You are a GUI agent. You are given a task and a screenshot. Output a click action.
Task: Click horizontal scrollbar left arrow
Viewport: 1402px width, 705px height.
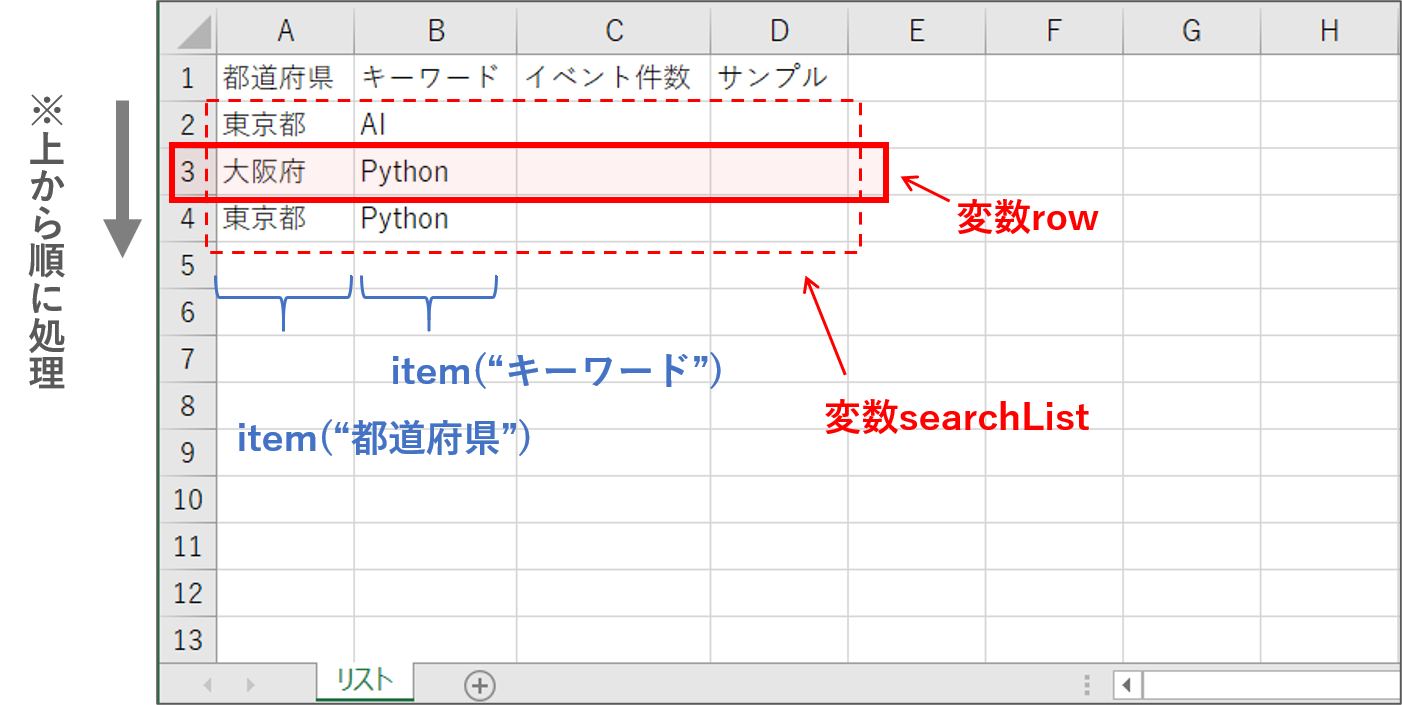tap(1127, 685)
